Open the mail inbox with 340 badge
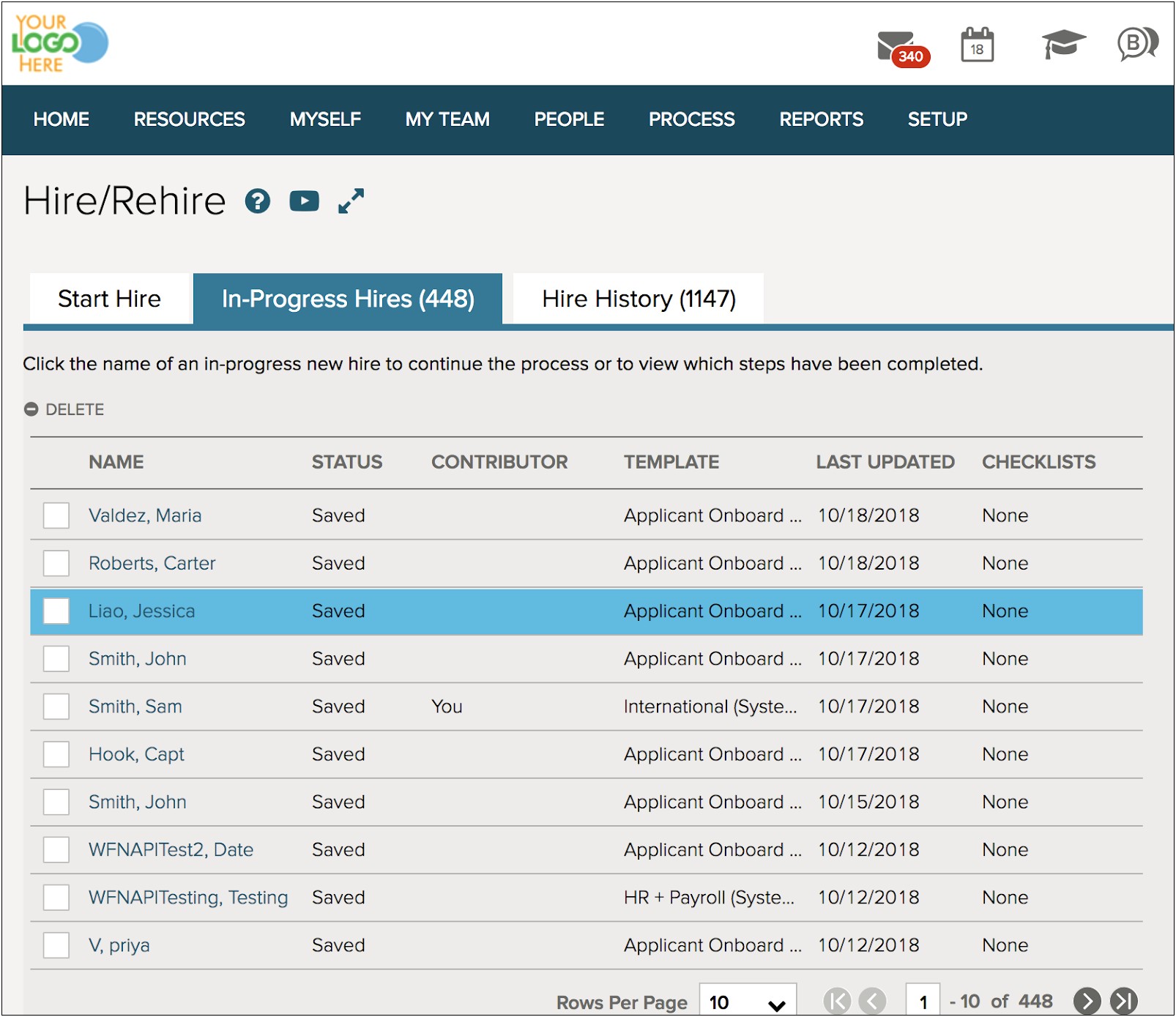This screenshot has height=1017, width=1176. point(903,49)
